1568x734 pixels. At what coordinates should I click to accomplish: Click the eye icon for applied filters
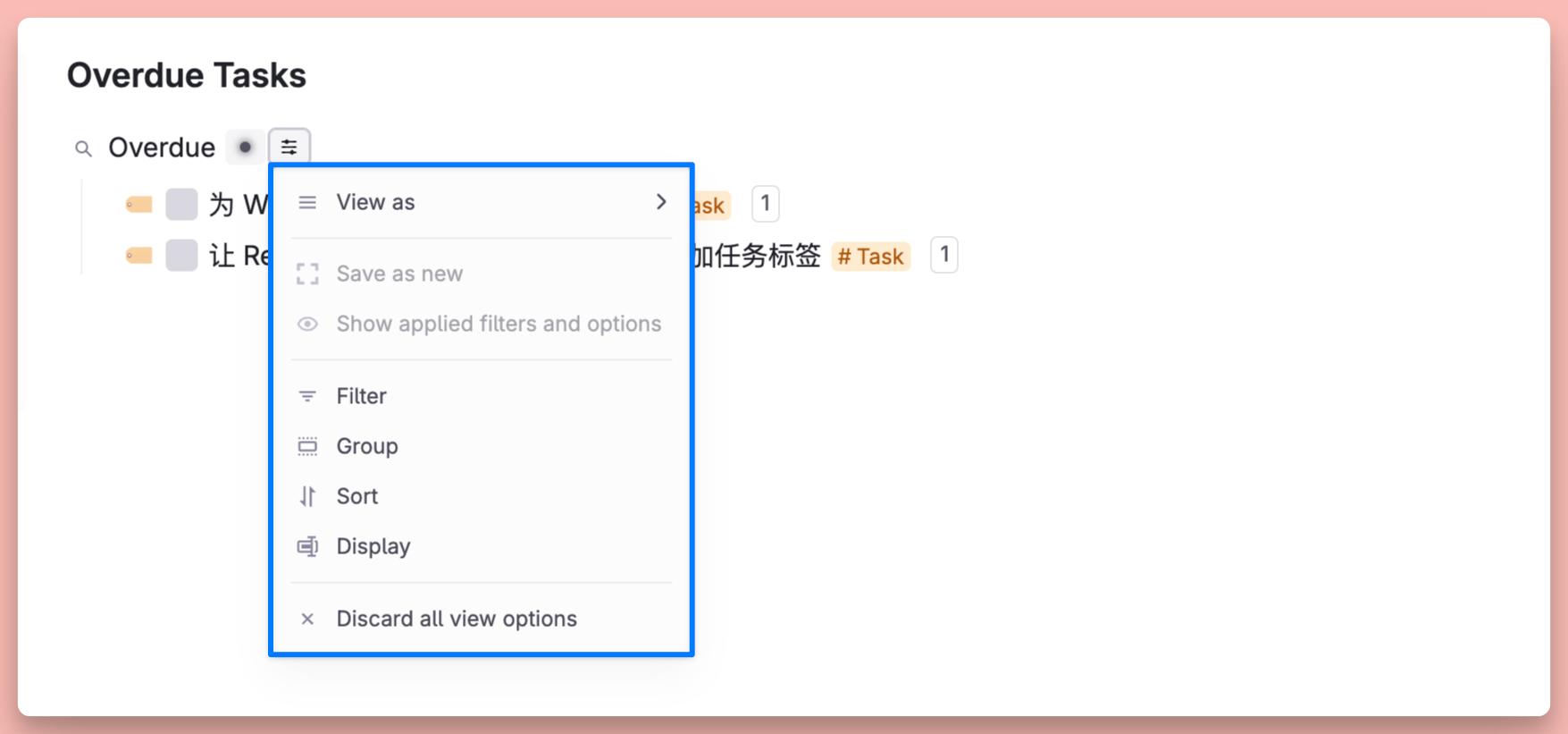click(307, 324)
